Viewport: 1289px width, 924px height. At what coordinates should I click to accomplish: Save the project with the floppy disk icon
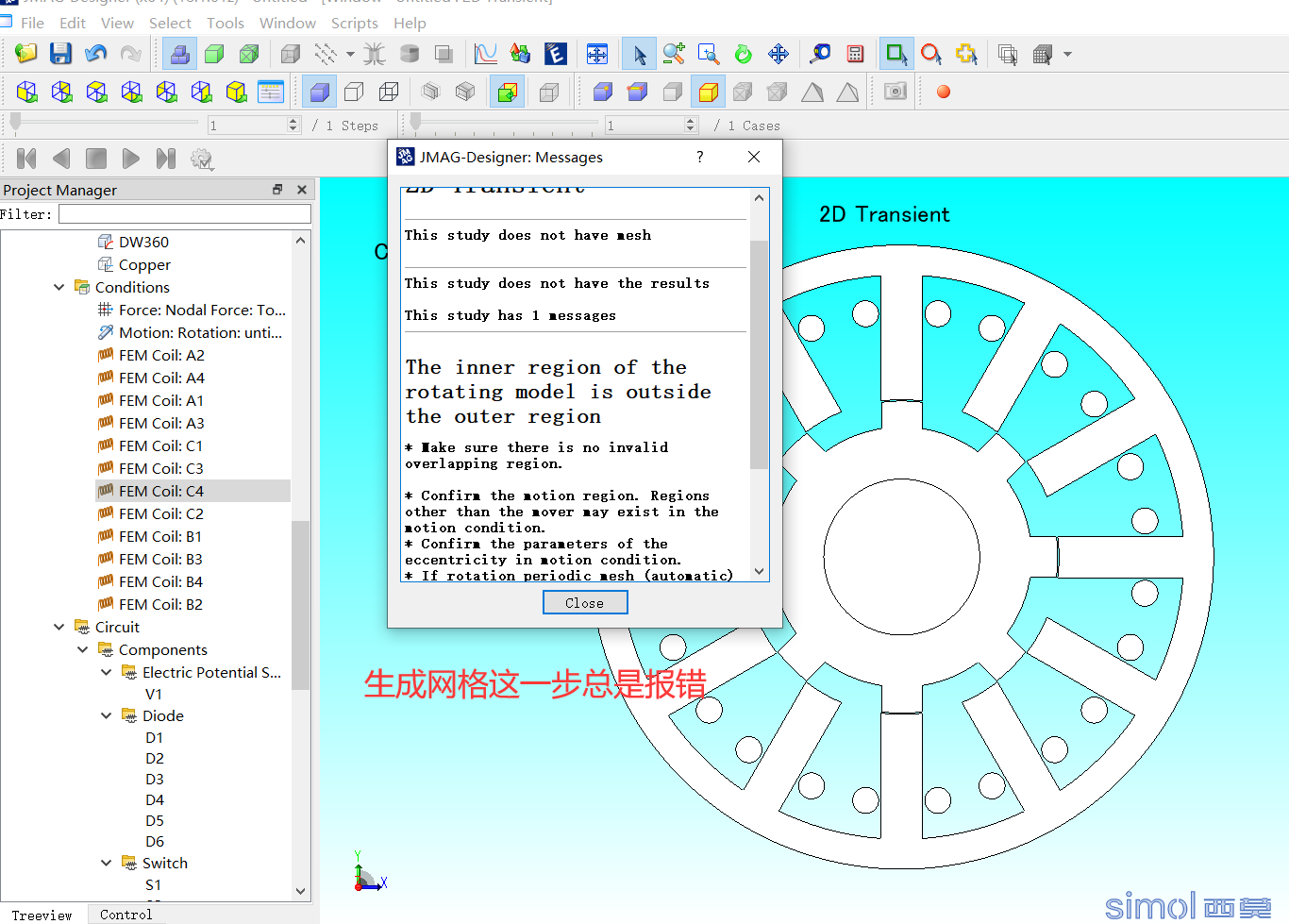point(61,54)
